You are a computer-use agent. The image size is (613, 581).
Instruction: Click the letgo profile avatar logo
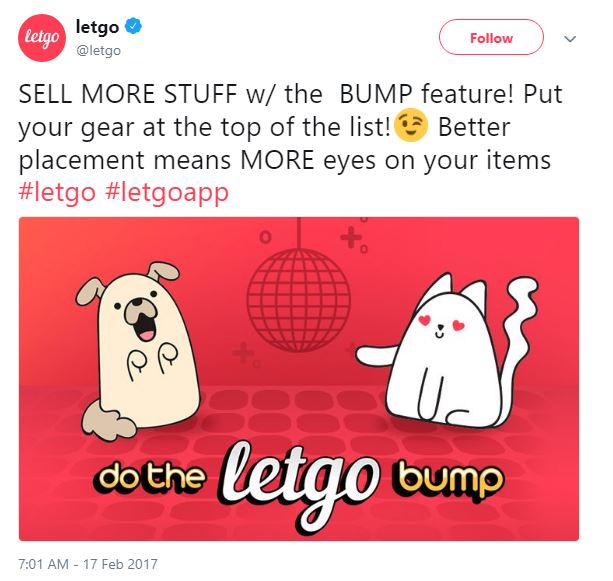(42, 38)
